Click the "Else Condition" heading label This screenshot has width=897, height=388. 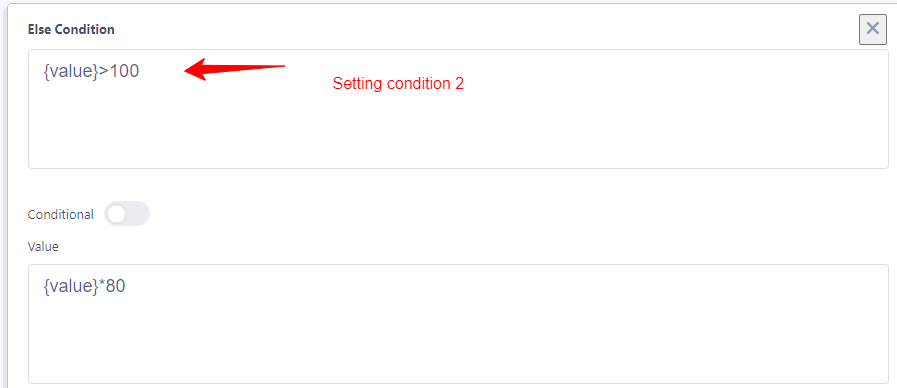tap(71, 30)
